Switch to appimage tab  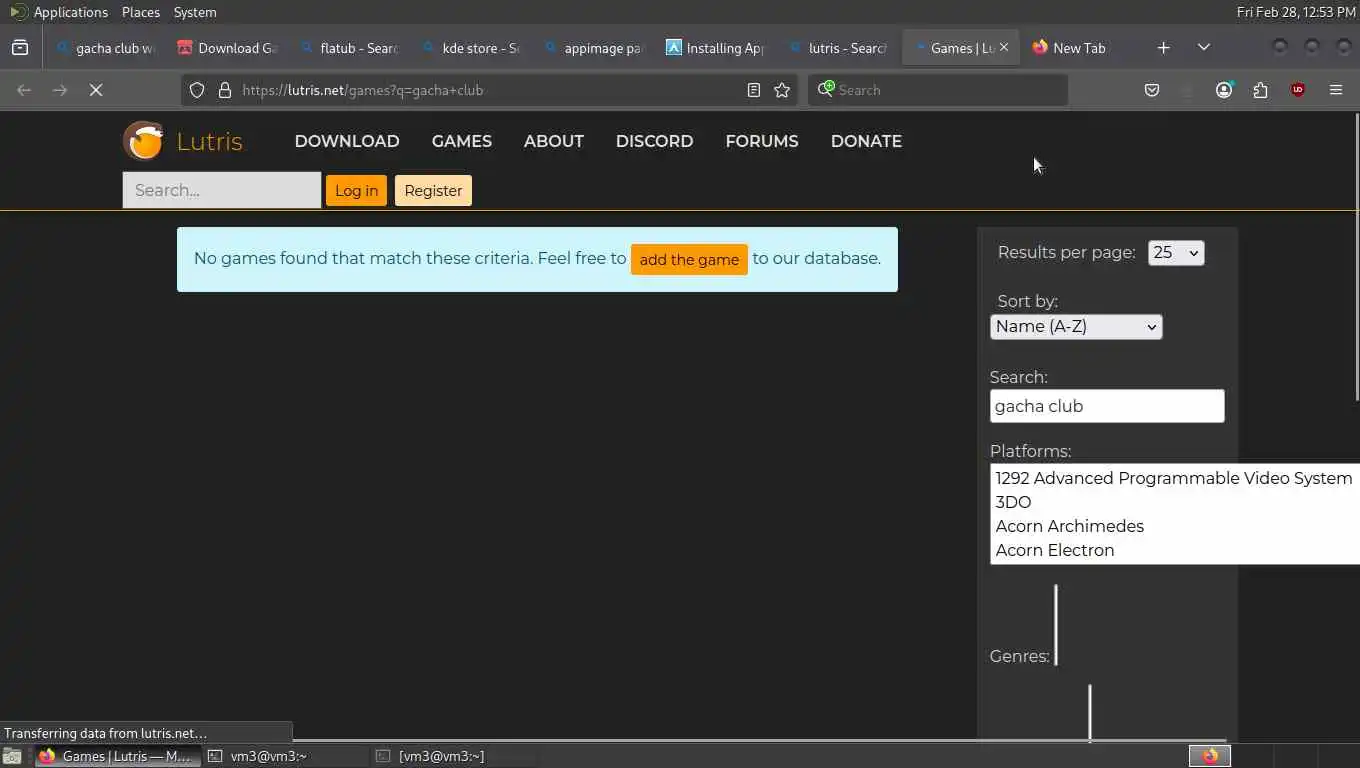click(594, 48)
